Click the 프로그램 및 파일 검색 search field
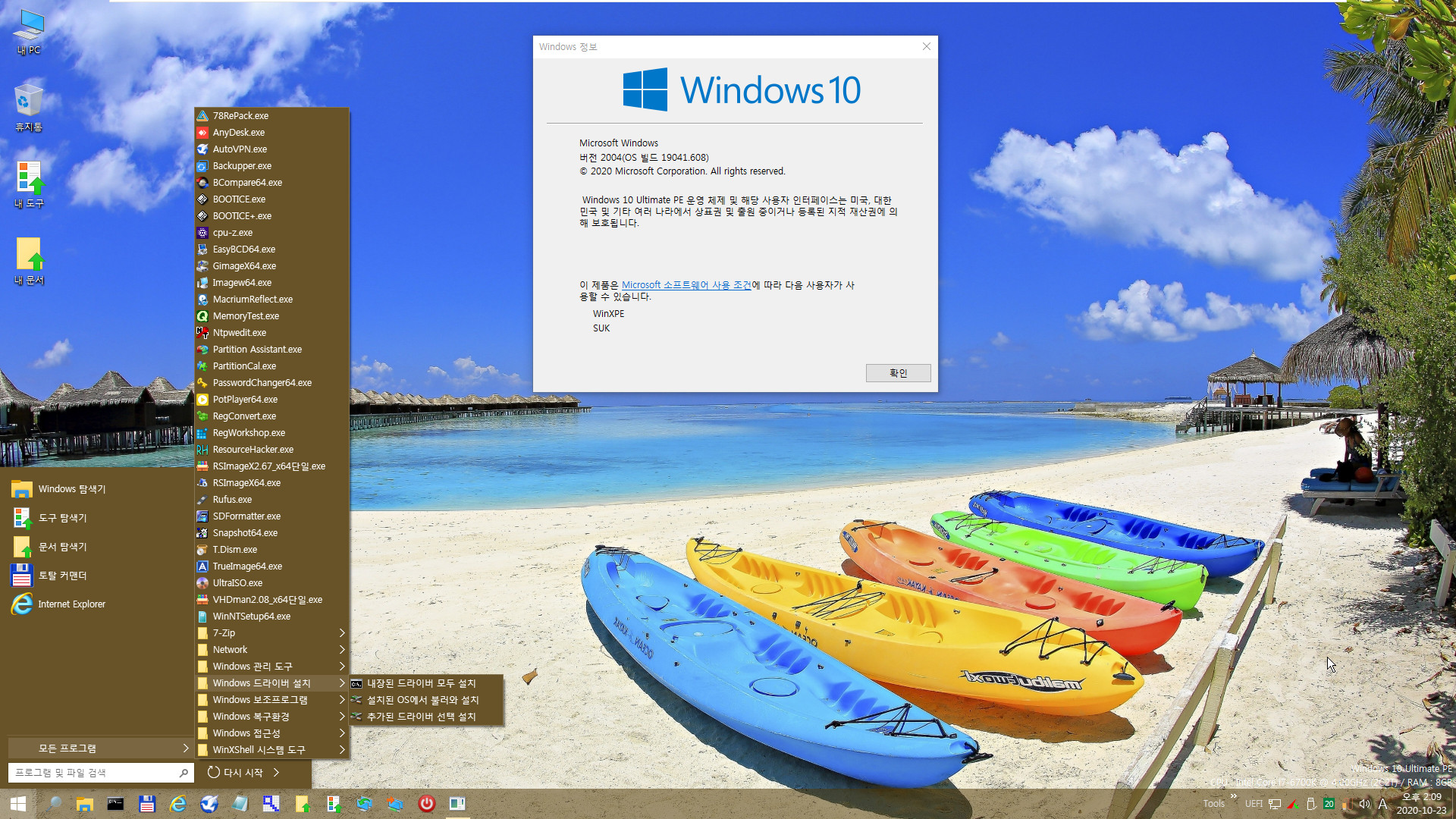 click(x=99, y=773)
